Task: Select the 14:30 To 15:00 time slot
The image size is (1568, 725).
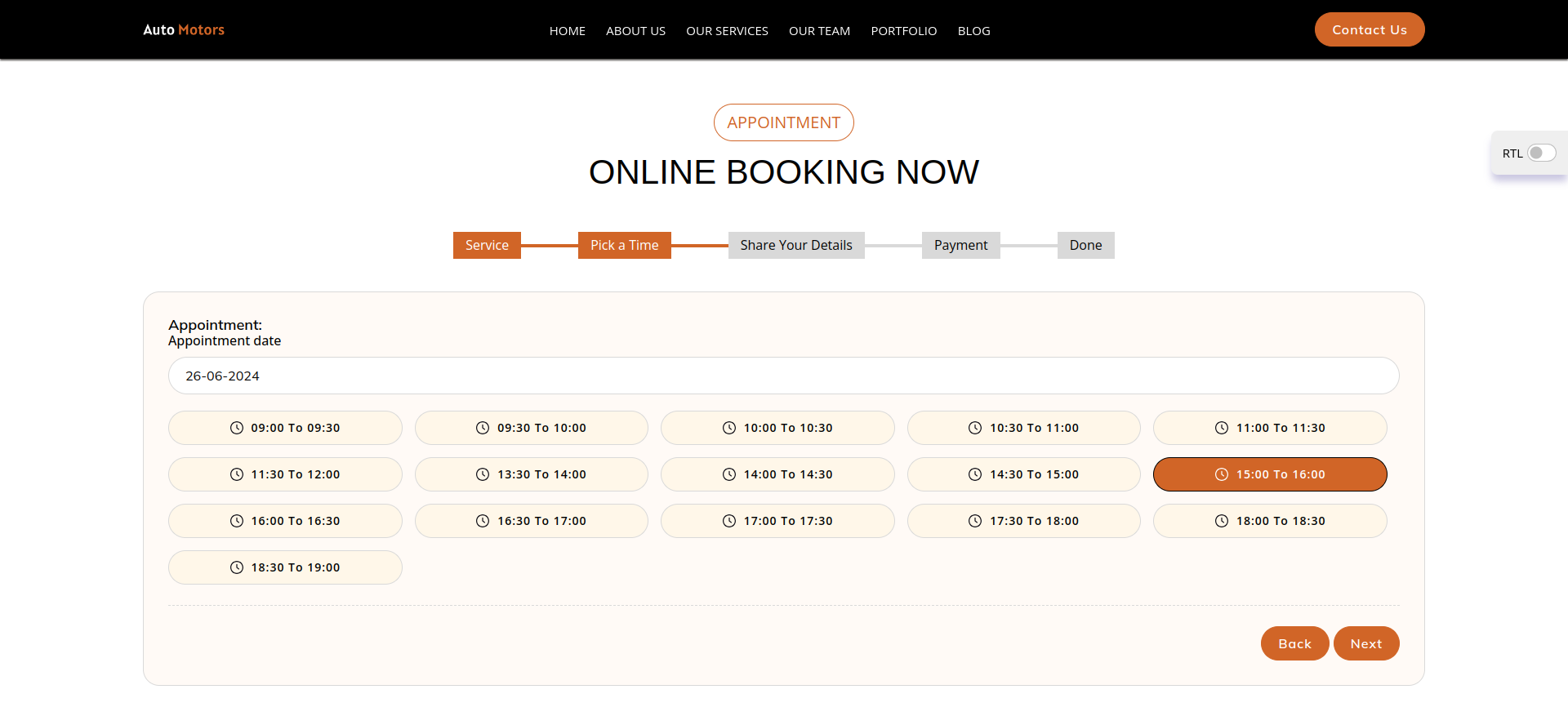Action: pyautogui.click(x=1023, y=474)
